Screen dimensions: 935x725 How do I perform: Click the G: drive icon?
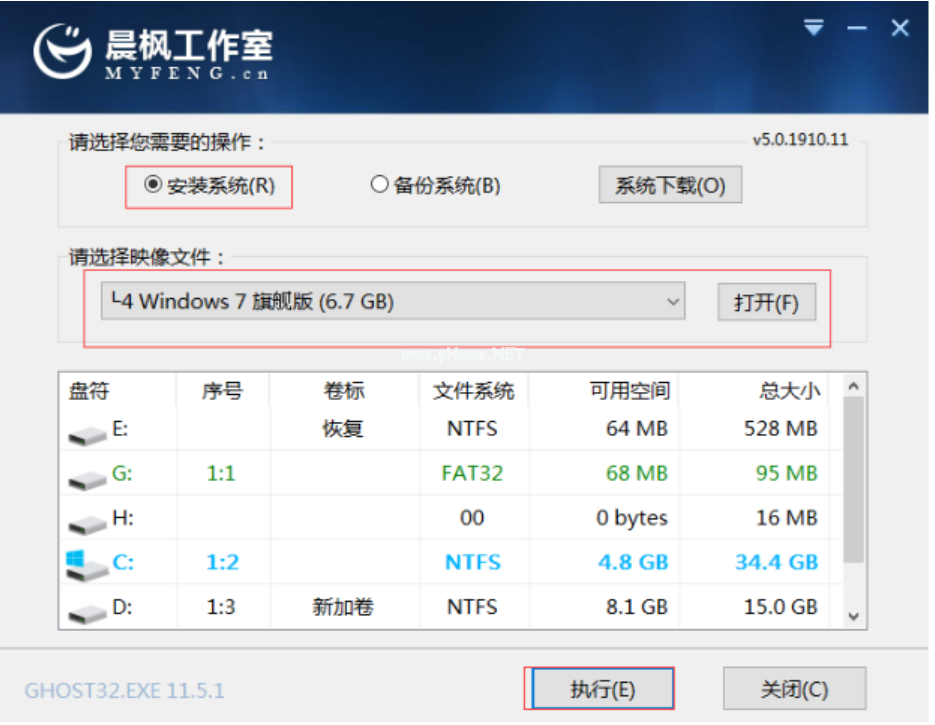click(87, 477)
